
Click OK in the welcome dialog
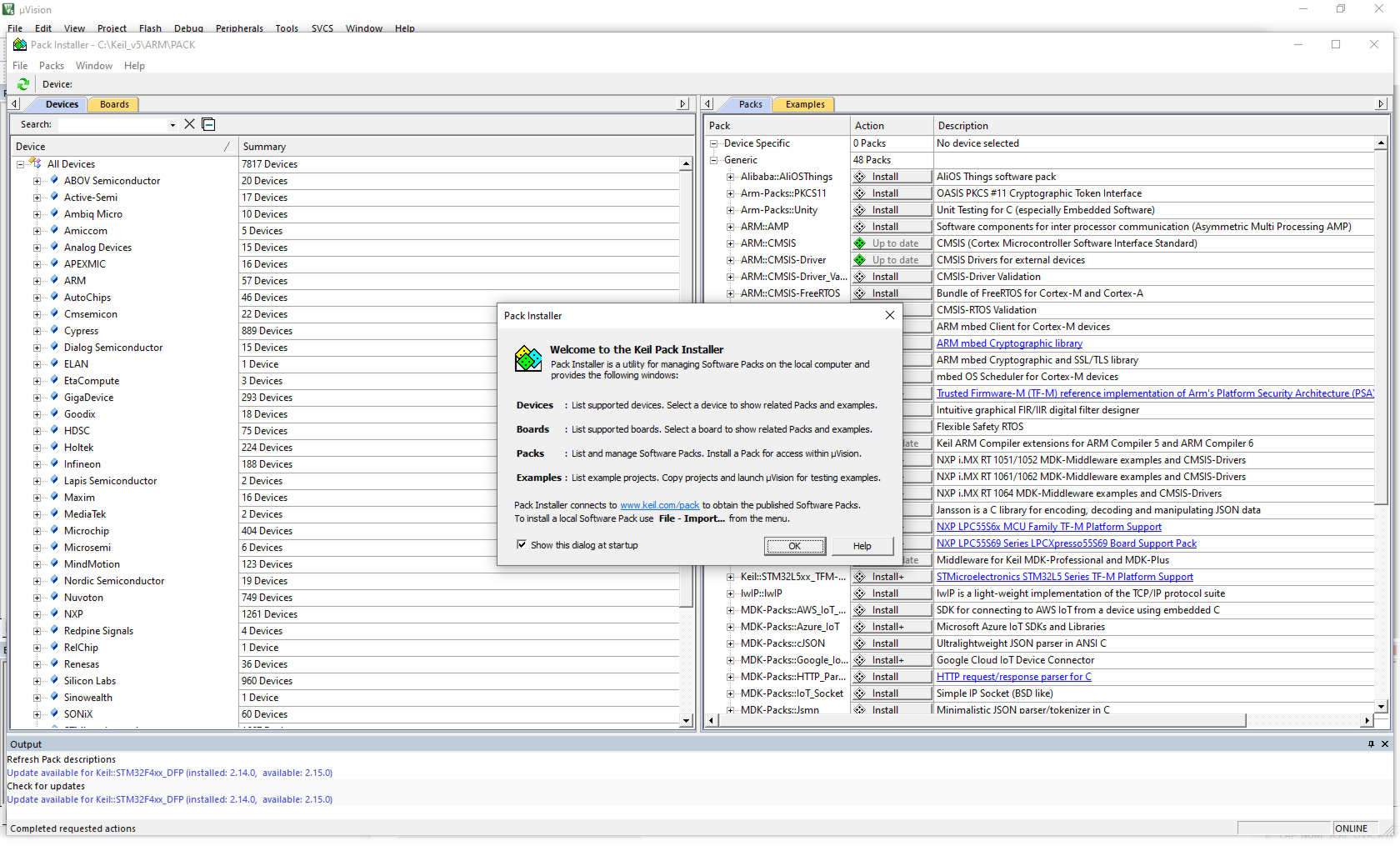point(795,546)
